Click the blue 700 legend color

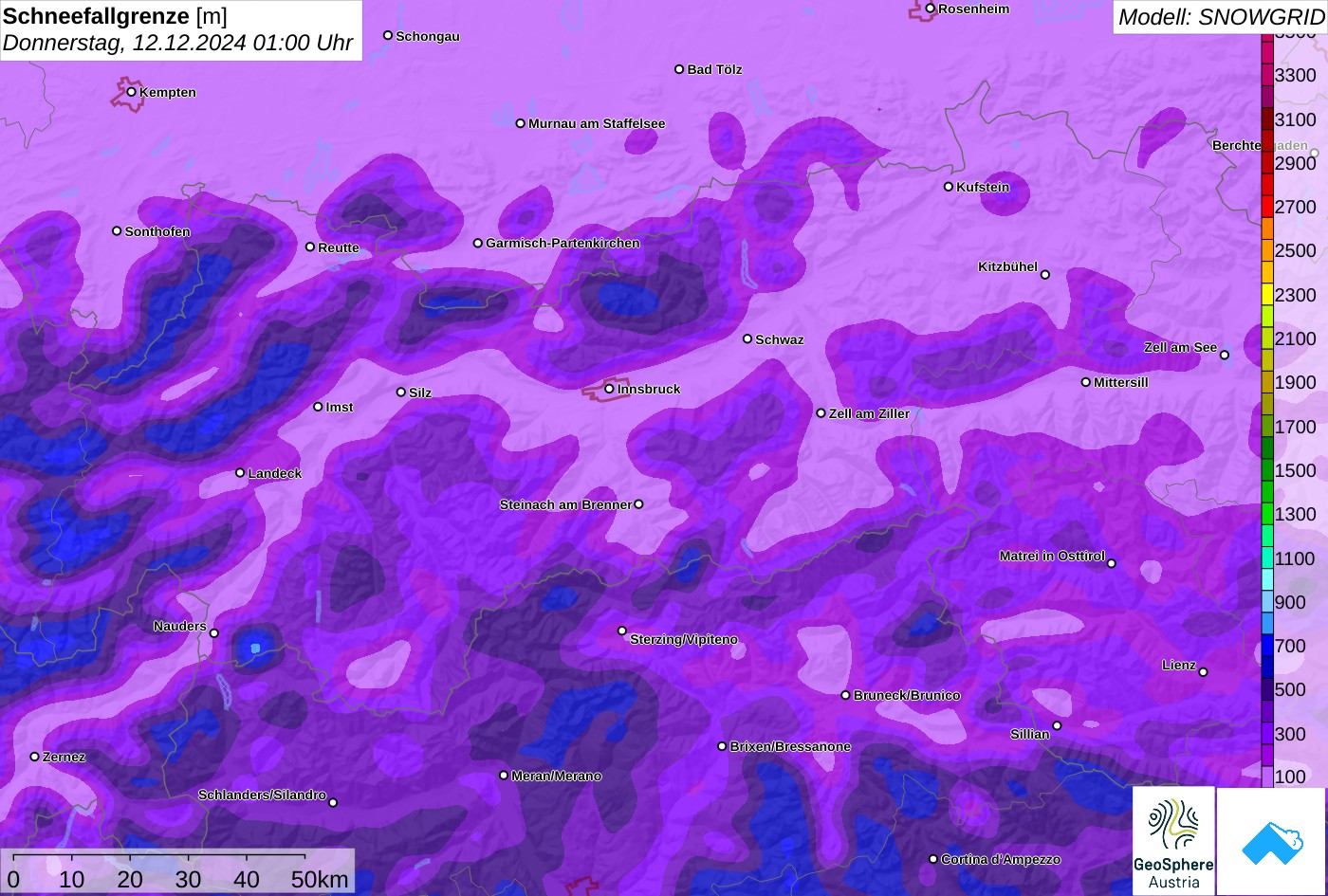[x=1267, y=646]
